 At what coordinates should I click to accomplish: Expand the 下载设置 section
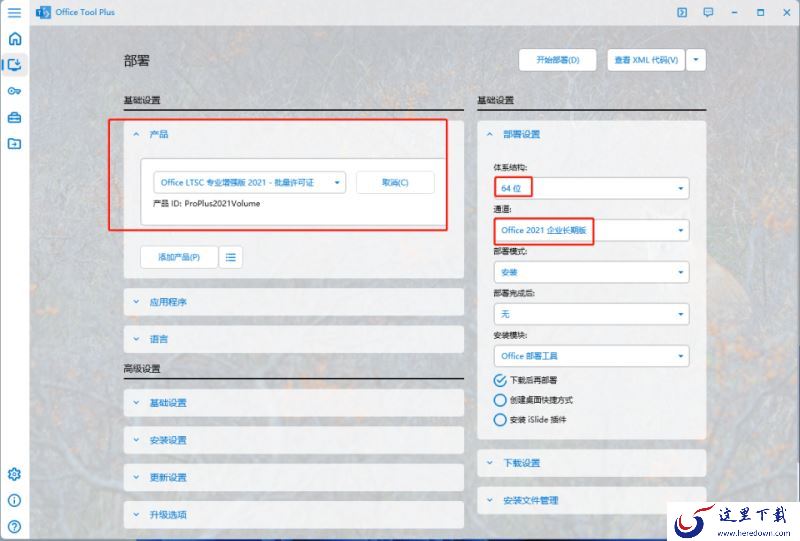[x=591, y=463]
